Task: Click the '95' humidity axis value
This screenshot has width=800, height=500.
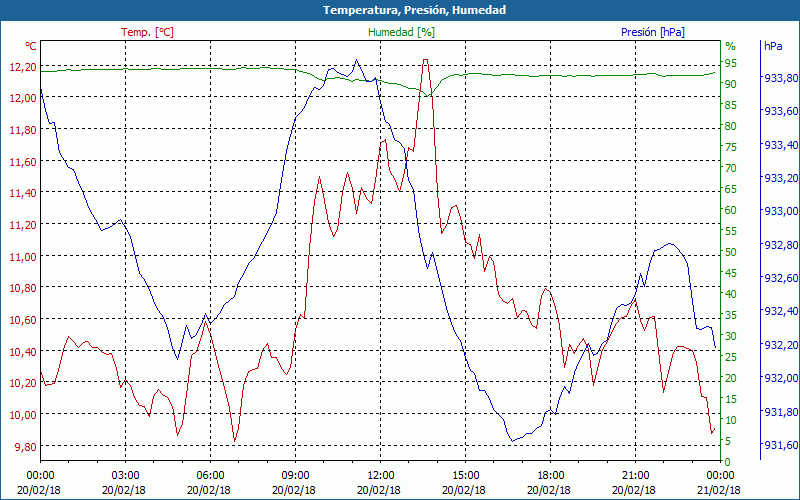Action: (x=731, y=63)
